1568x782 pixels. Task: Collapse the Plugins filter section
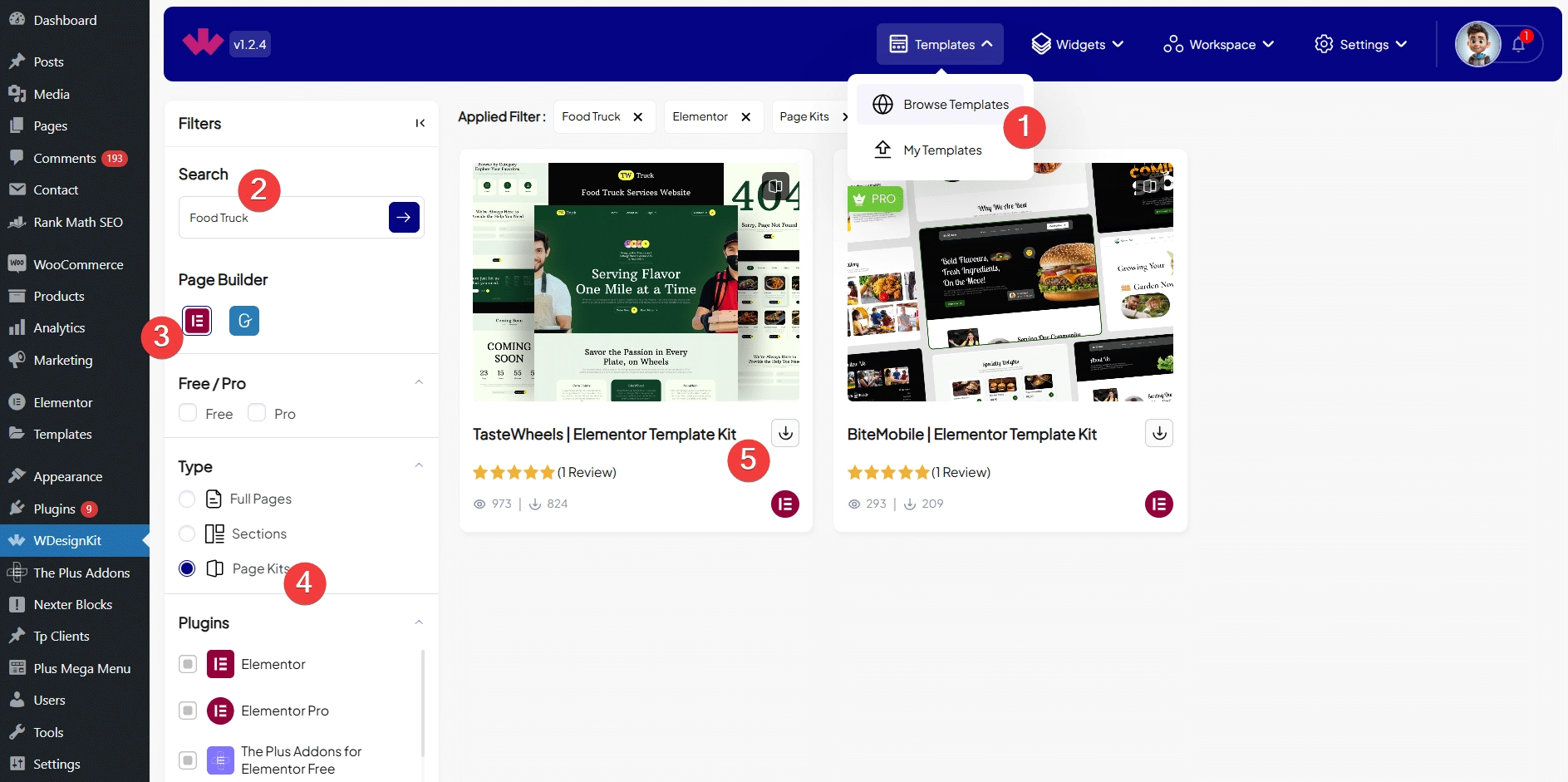tap(419, 622)
